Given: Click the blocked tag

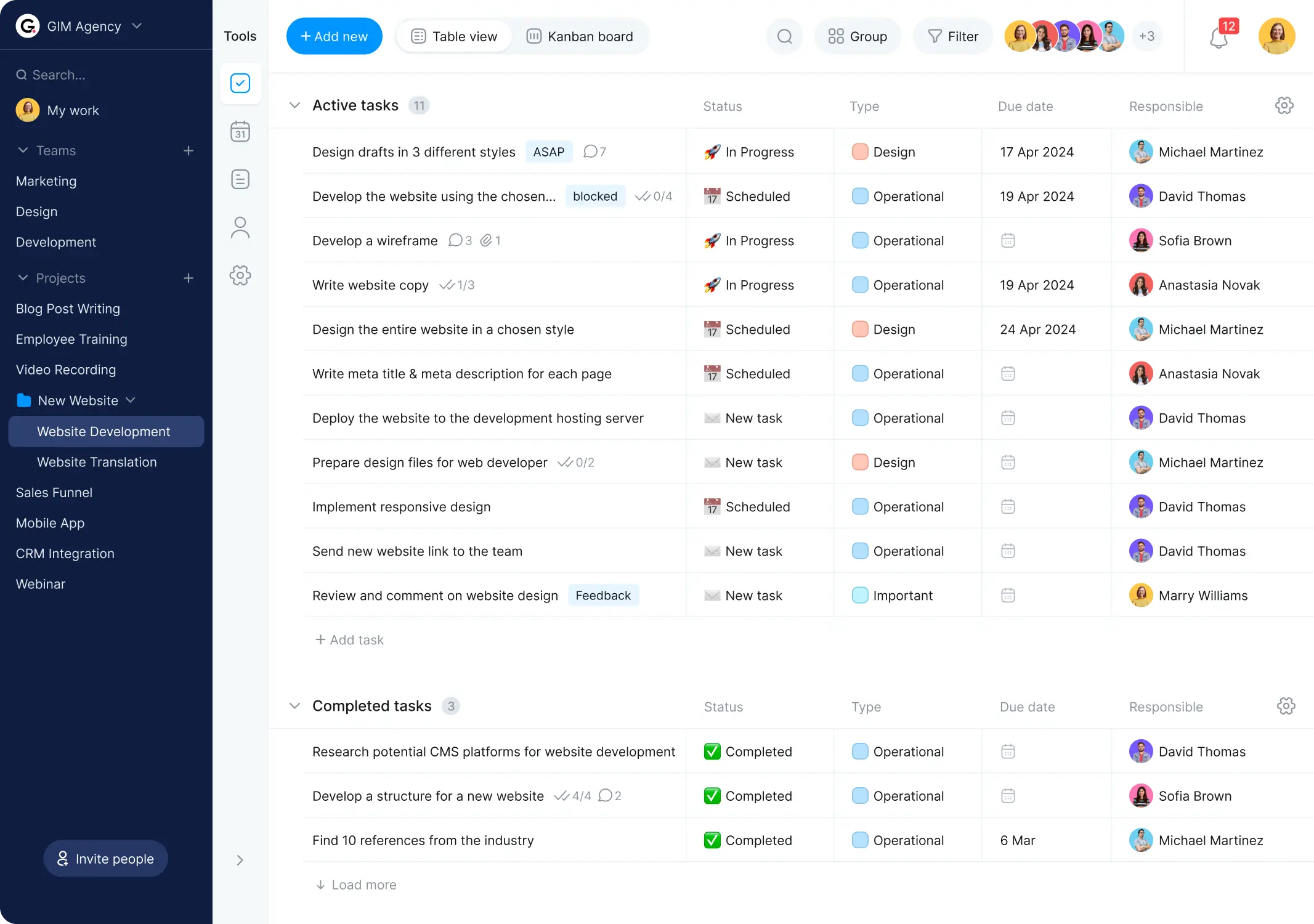Looking at the screenshot, I should click(x=595, y=197).
